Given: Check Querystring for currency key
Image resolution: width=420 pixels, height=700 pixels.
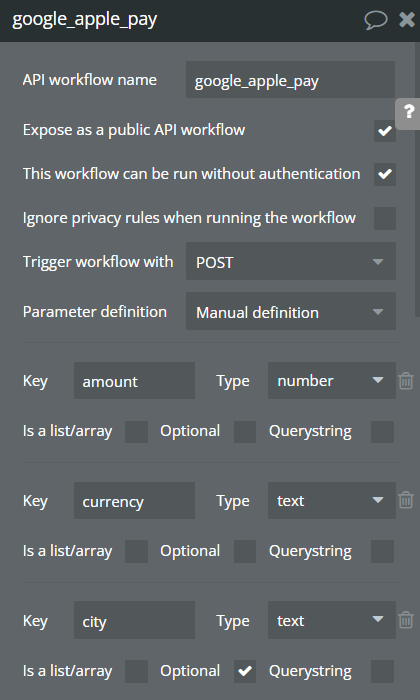Looking at the screenshot, I should 383,551.
